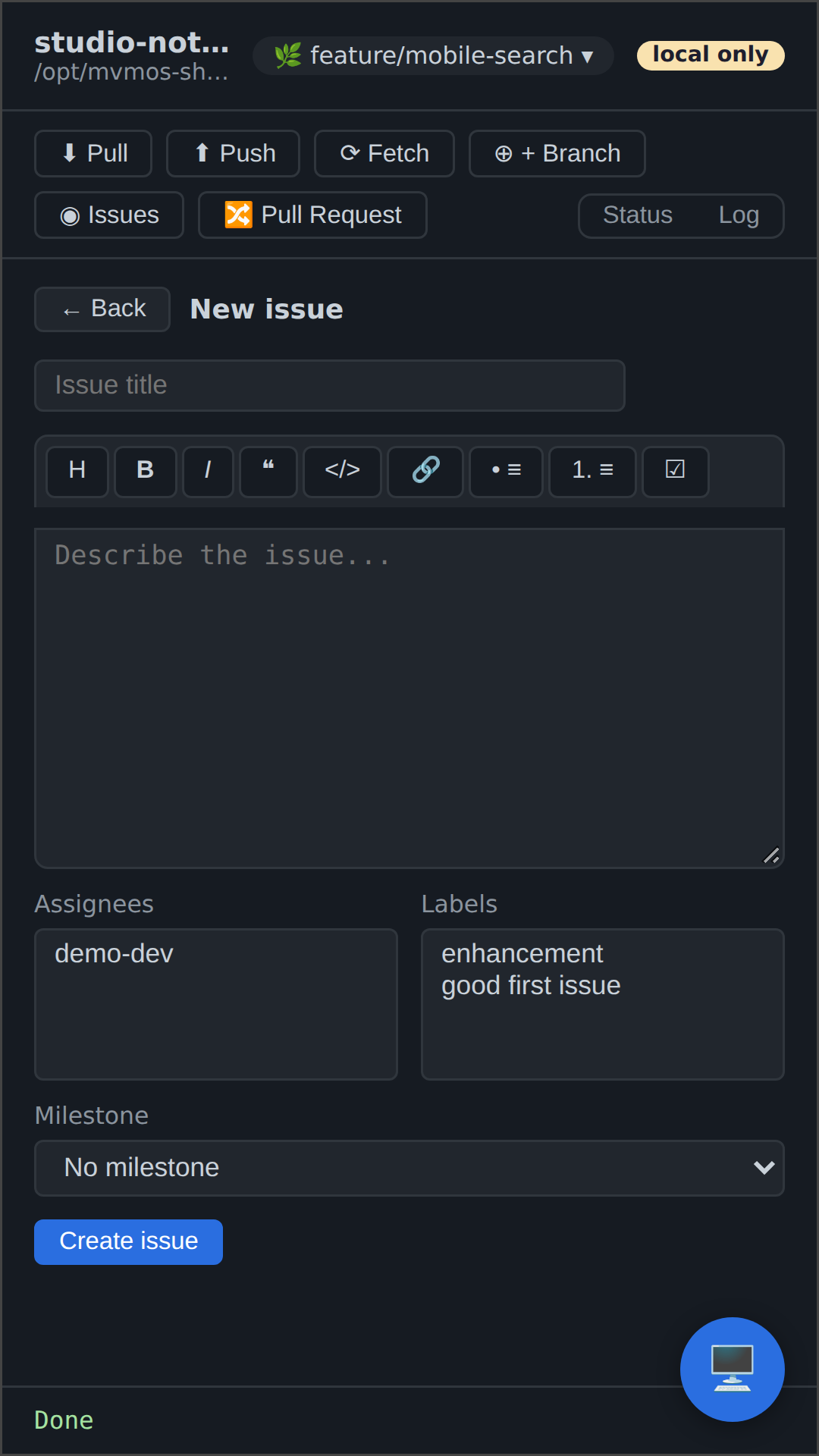This screenshot has height=1456, width=819.
Task: Insert task checklist from toolbar
Action: [x=676, y=472]
